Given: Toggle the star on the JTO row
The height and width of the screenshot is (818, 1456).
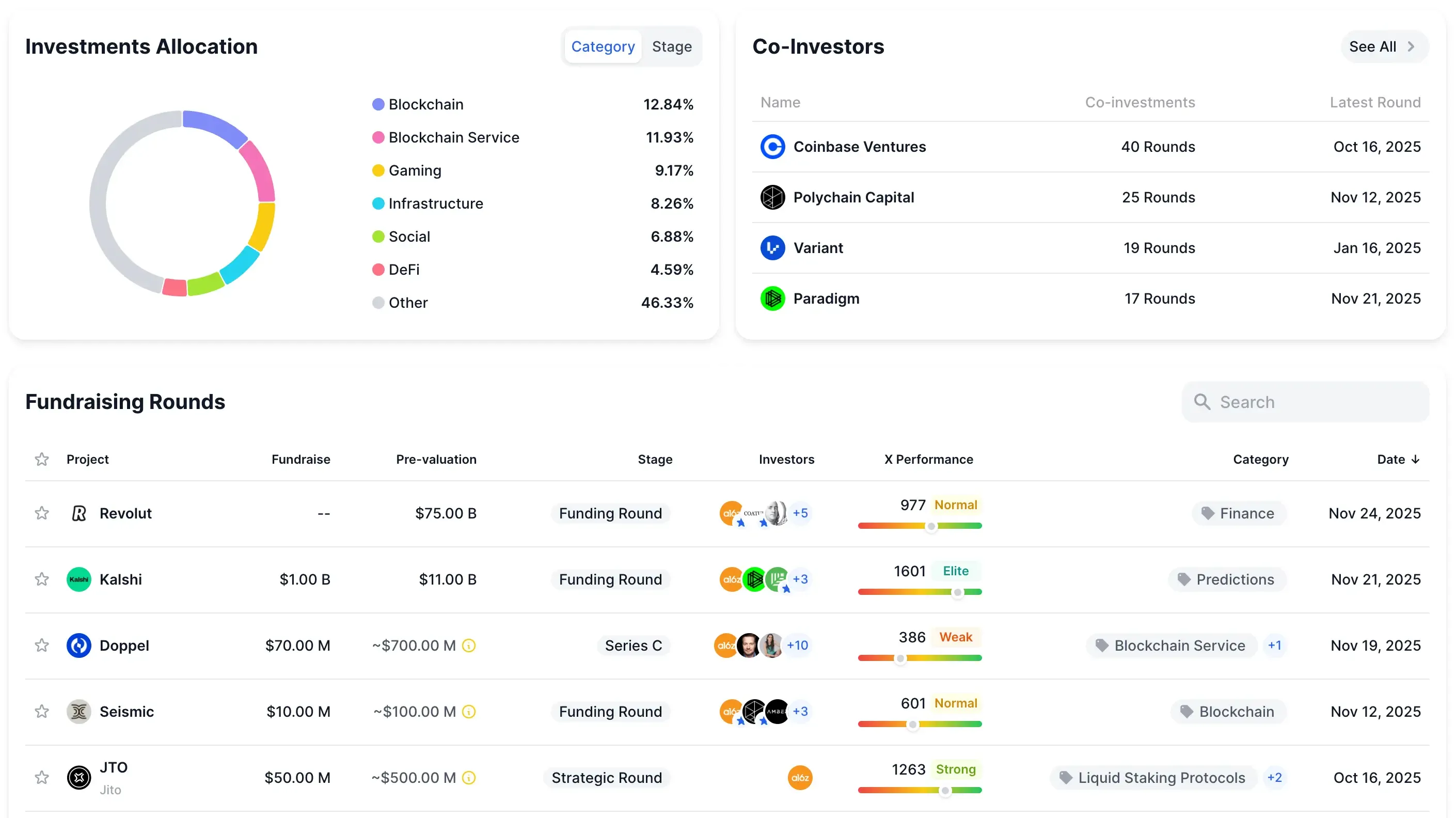Looking at the screenshot, I should (x=41, y=777).
